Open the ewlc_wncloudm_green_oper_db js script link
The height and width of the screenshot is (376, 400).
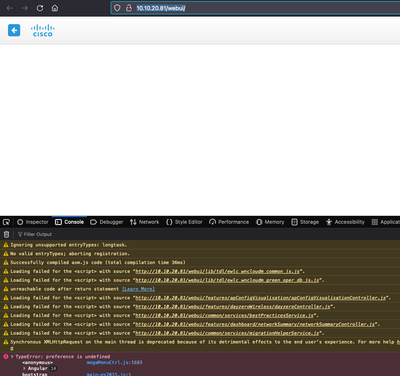(x=227, y=280)
